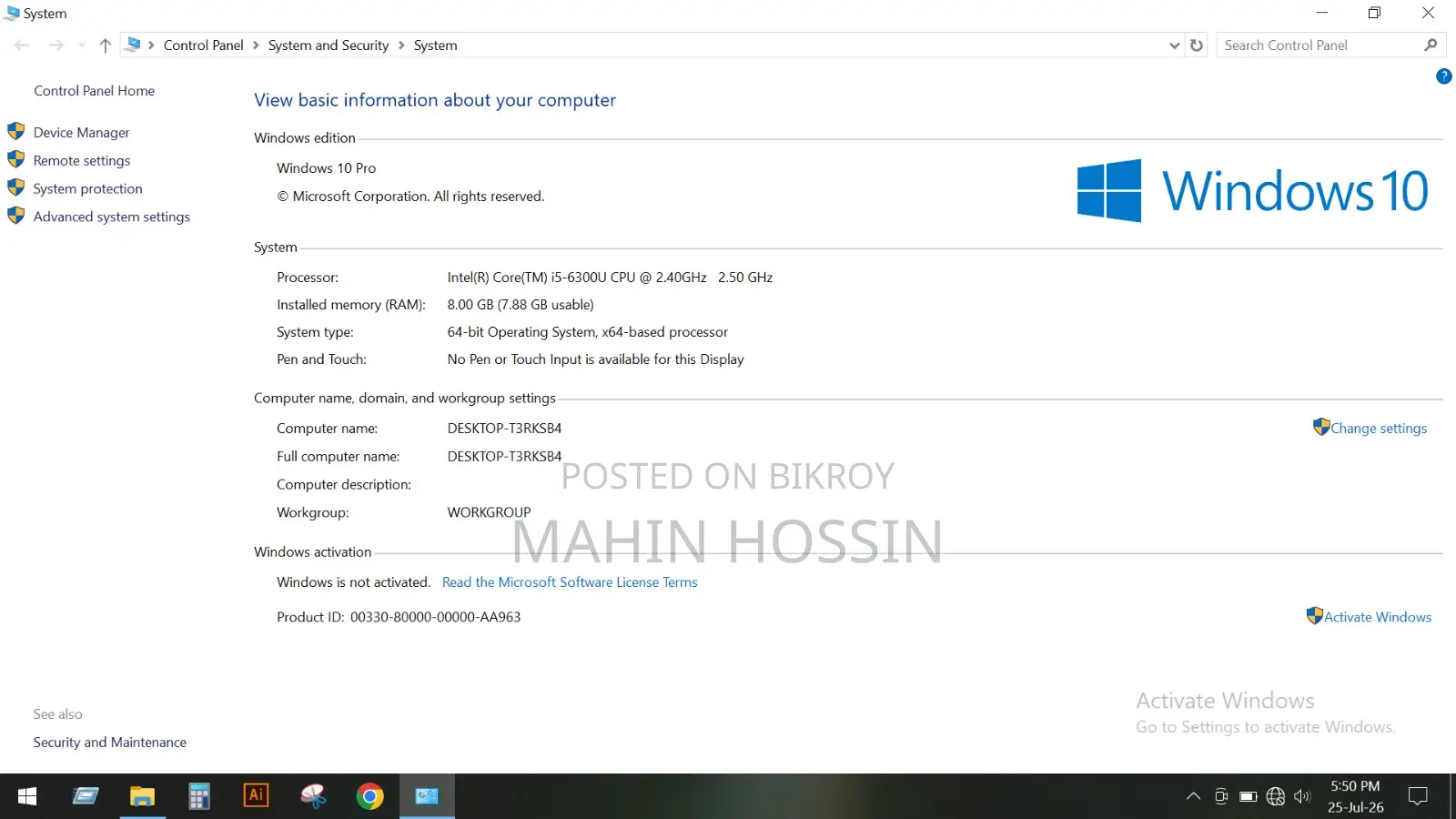This screenshot has height=819, width=1456.
Task: Click the shield icon beside Activate Windows
Action: [1314, 616]
